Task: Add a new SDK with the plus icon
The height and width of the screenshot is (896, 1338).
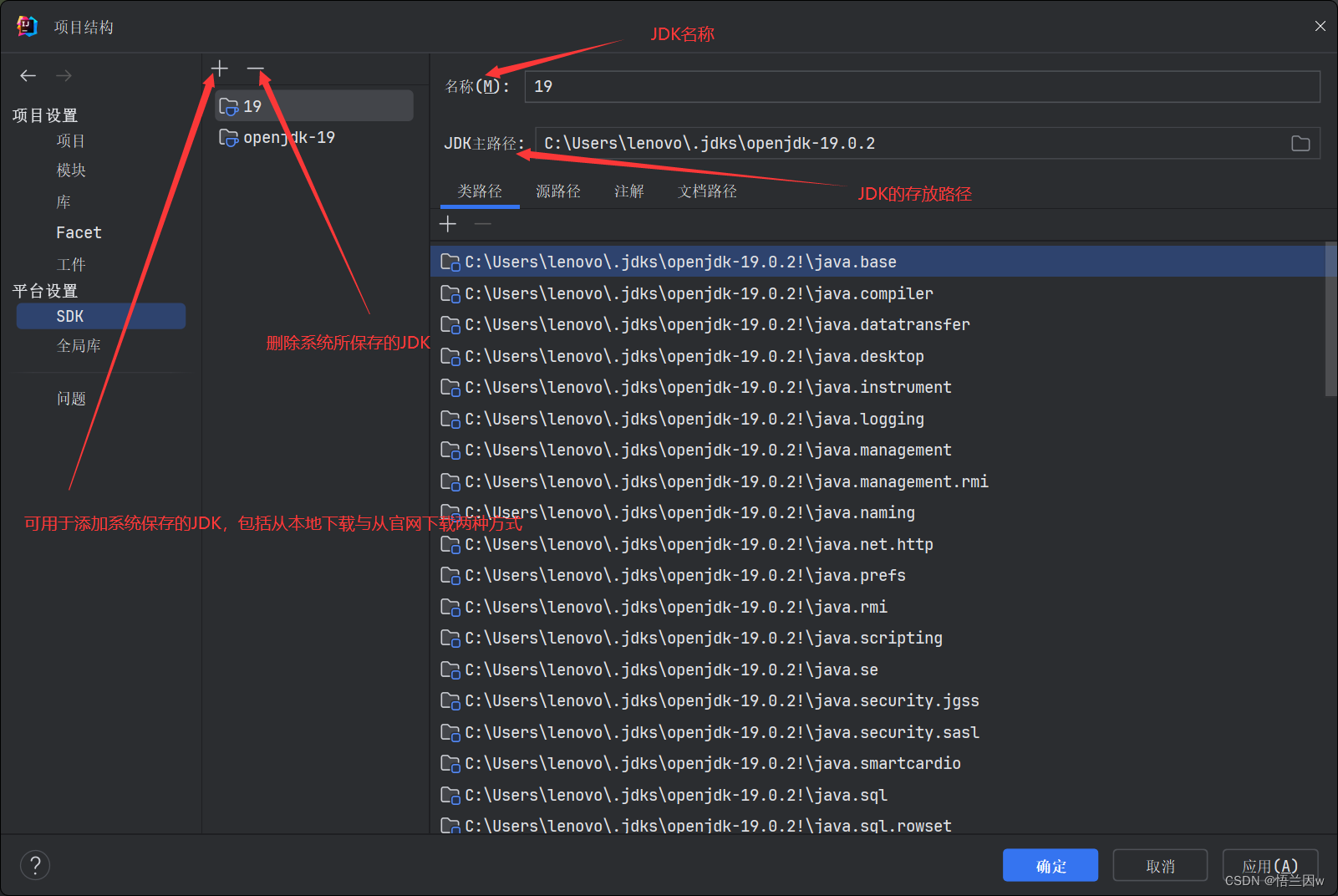Action: tap(219, 69)
